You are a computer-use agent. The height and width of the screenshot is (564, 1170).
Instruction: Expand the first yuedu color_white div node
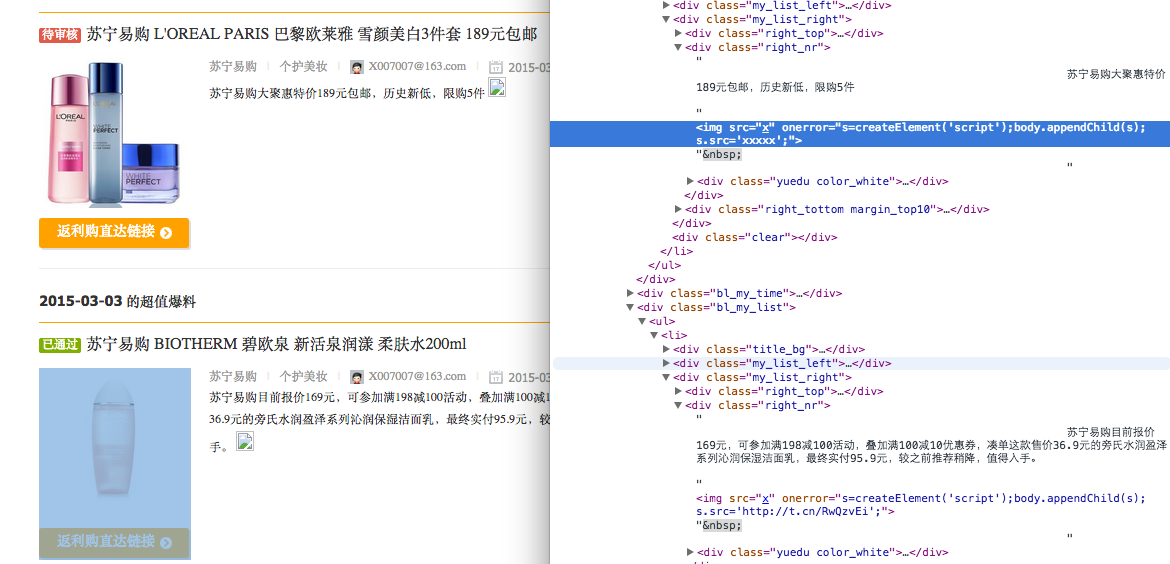click(690, 181)
